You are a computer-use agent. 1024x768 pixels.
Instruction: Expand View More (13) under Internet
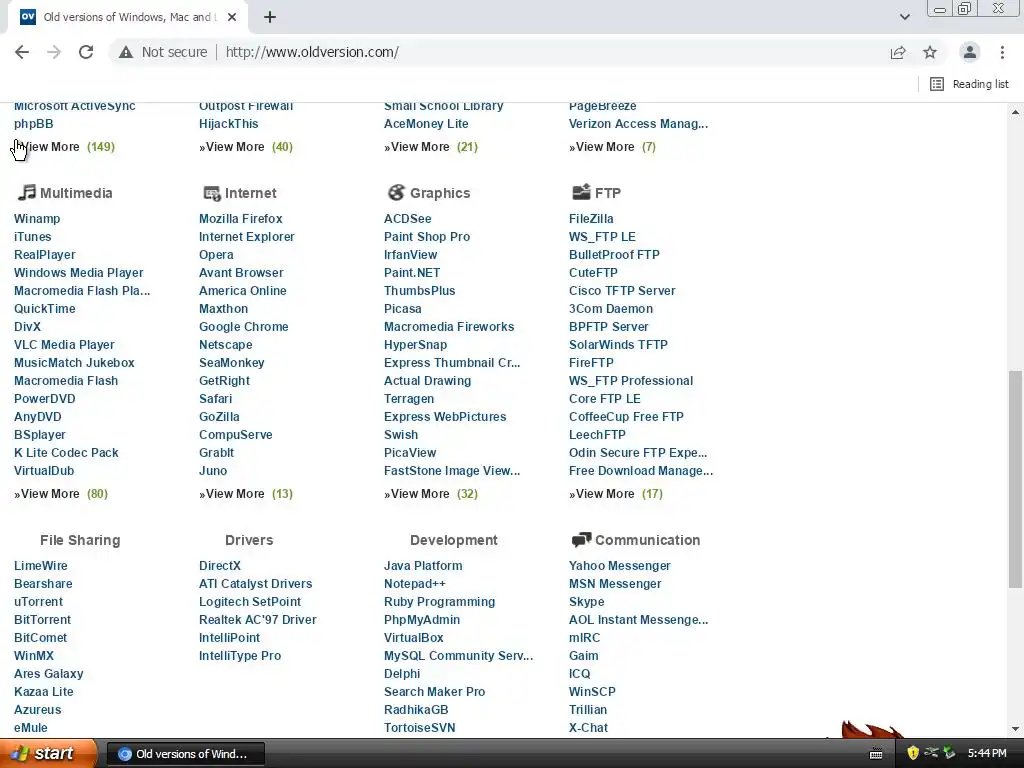tap(246, 494)
